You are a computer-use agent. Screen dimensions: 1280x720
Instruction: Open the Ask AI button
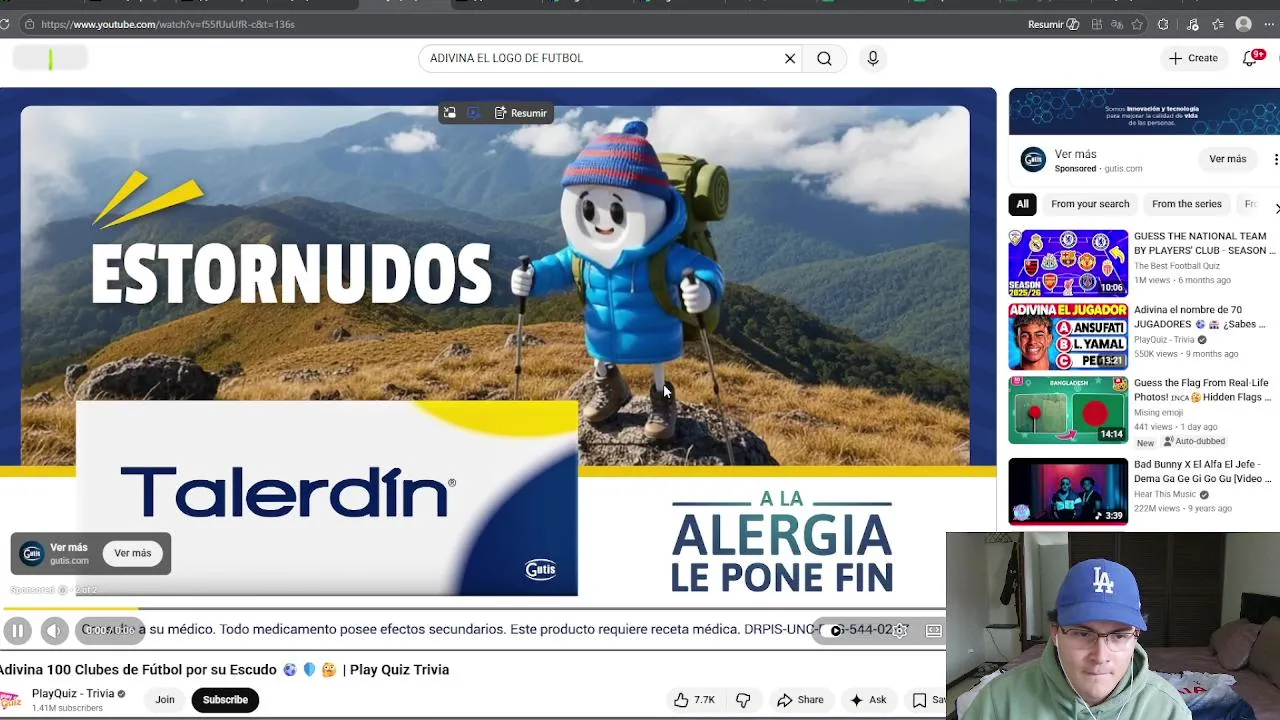pyautogui.click(x=867, y=700)
